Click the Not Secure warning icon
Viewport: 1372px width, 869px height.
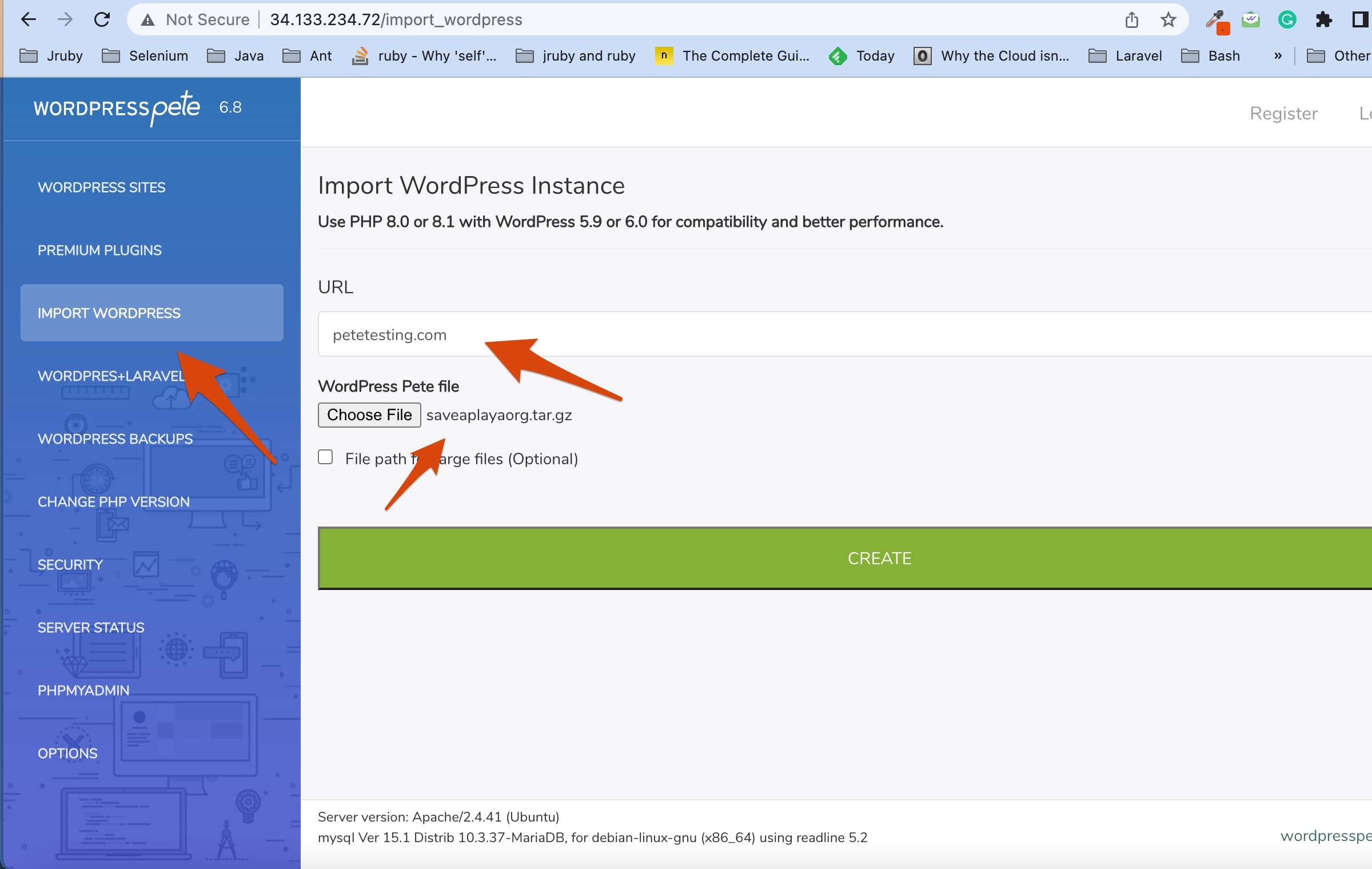148,20
